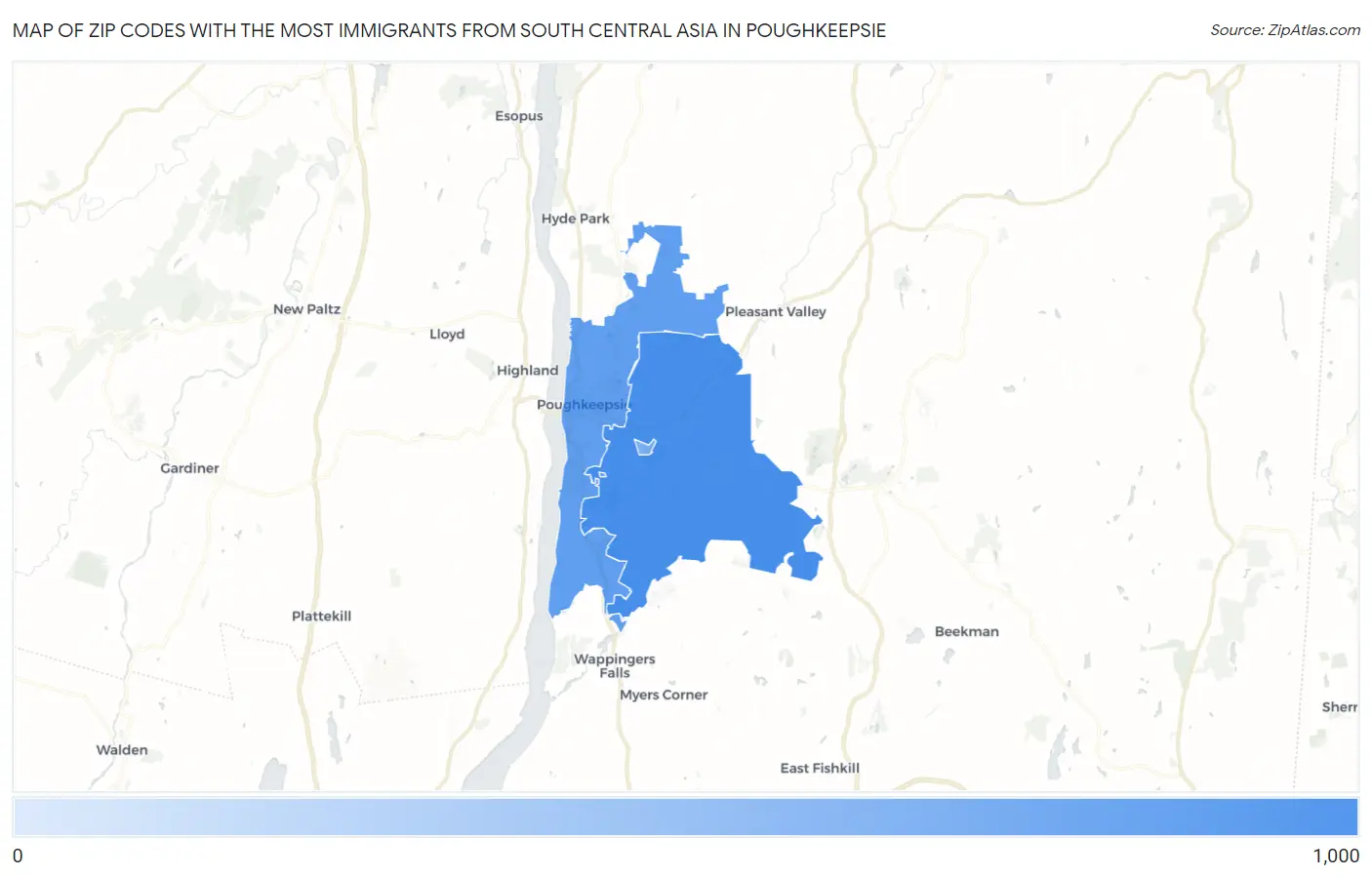Click the Source: ZipAtlas.com attribution
The width and height of the screenshot is (1372, 877).
[1285, 30]
